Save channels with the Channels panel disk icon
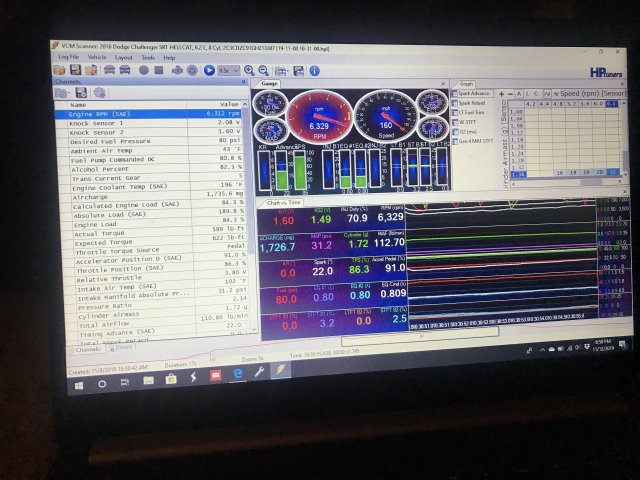Image resolution: width=640 pixels, height=480 pixels. point(81,93)
